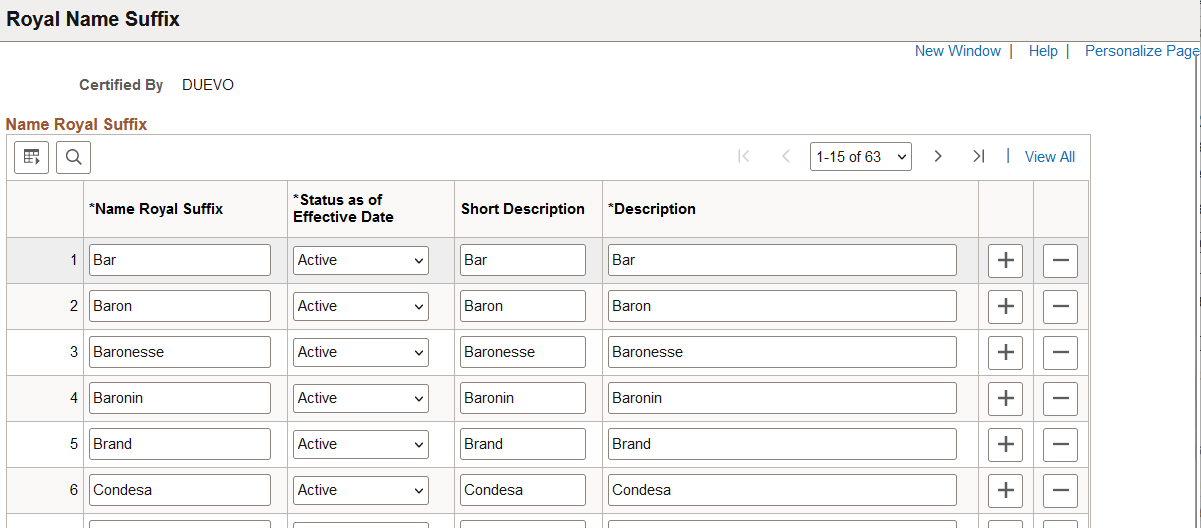This screenshot has height=528, width=1201.
Task: Add a row after Bar
Action: 1006,260
